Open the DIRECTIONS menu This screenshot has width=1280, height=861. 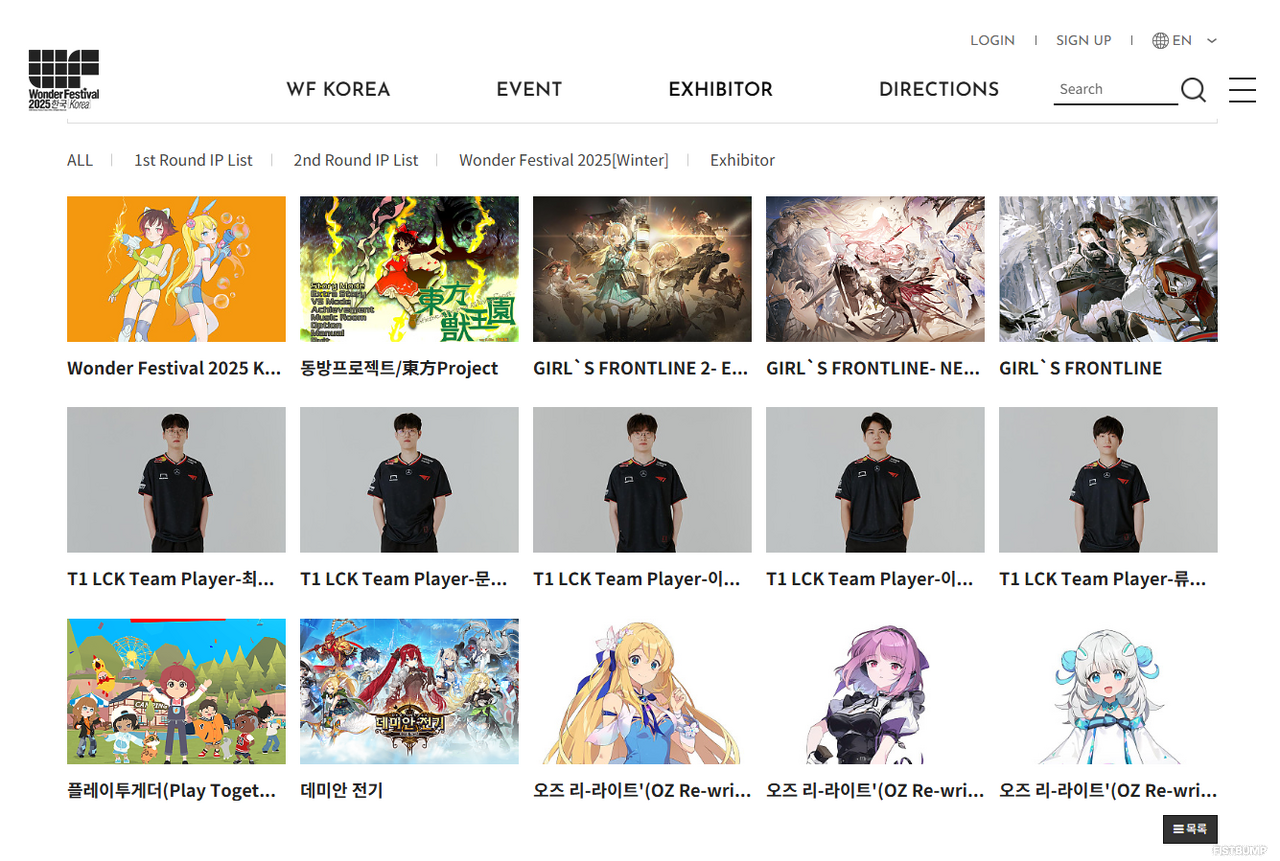(939, 90)
